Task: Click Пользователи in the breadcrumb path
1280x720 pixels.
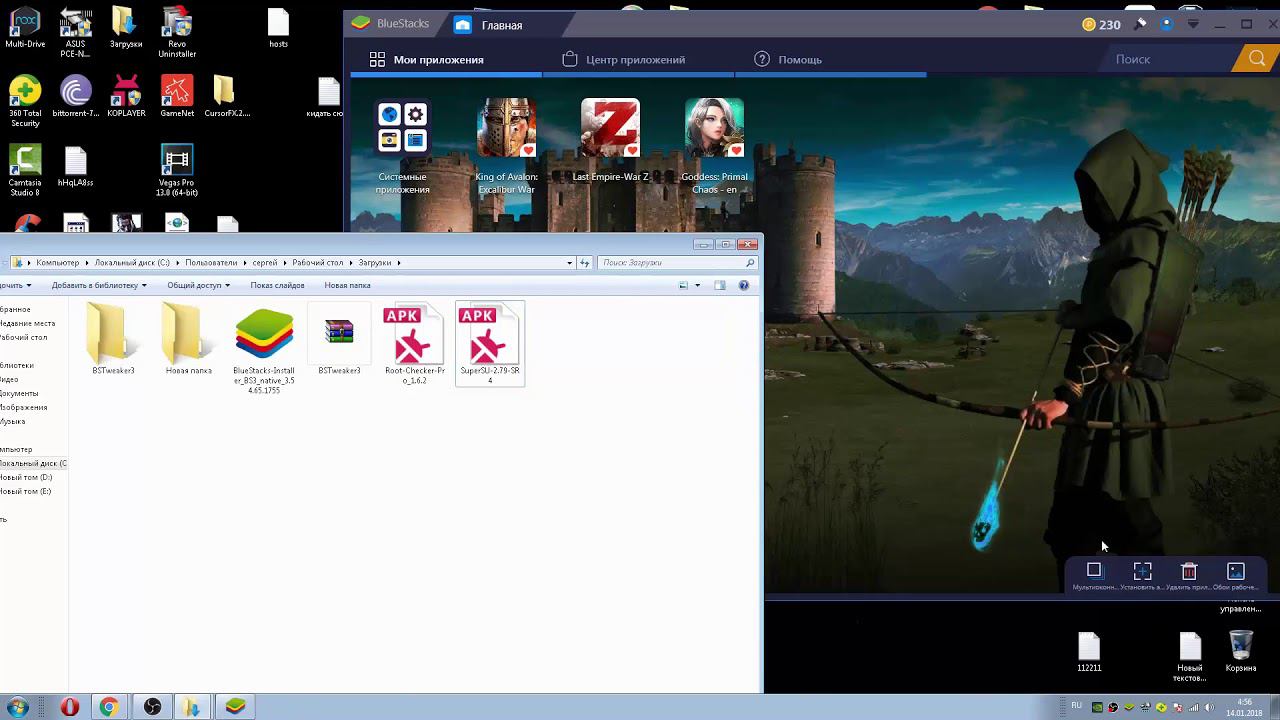Action: [211, 263]
